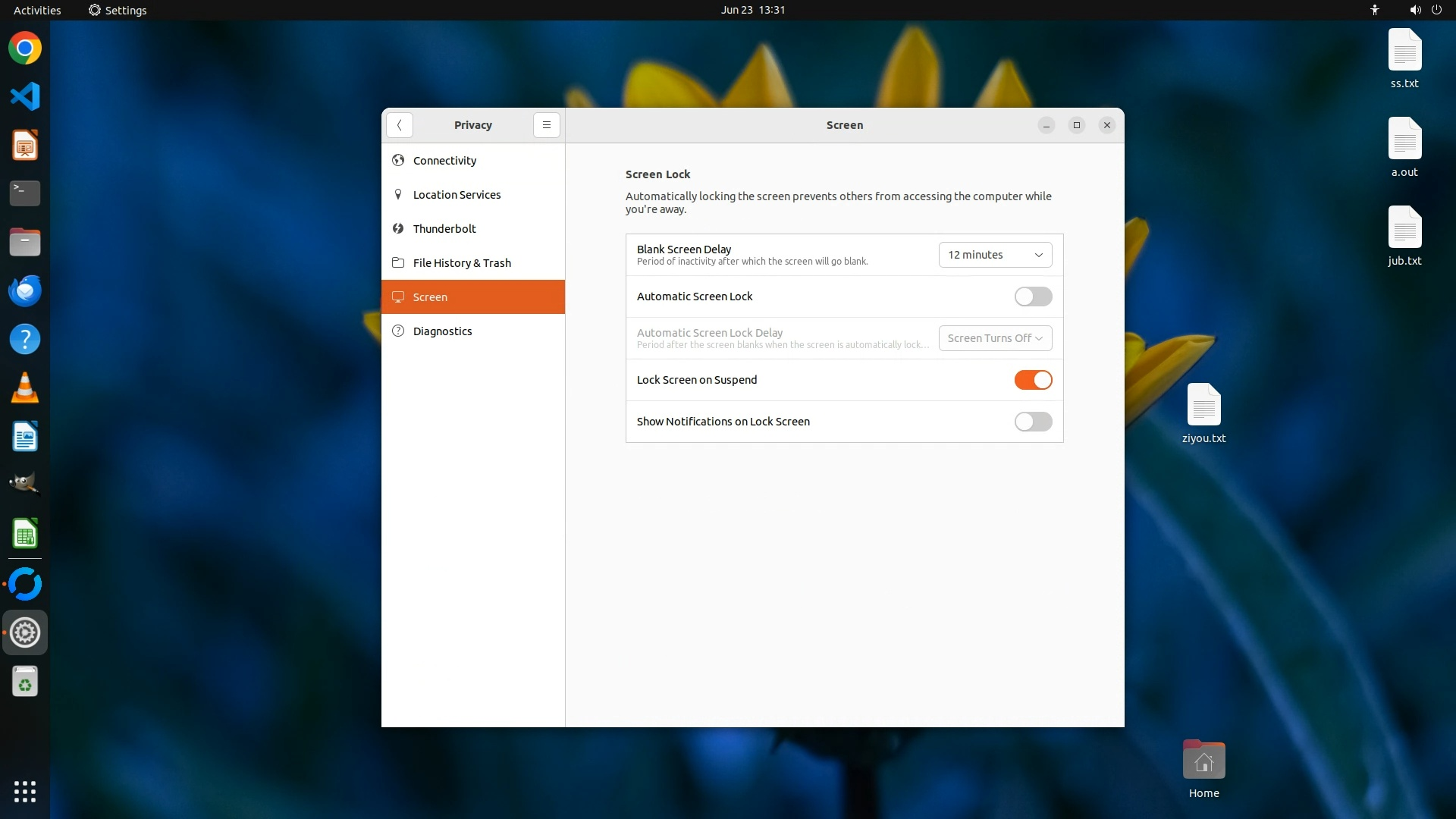
Task: Click the Connectivity globe icon
Action: (x=398, y=160)
